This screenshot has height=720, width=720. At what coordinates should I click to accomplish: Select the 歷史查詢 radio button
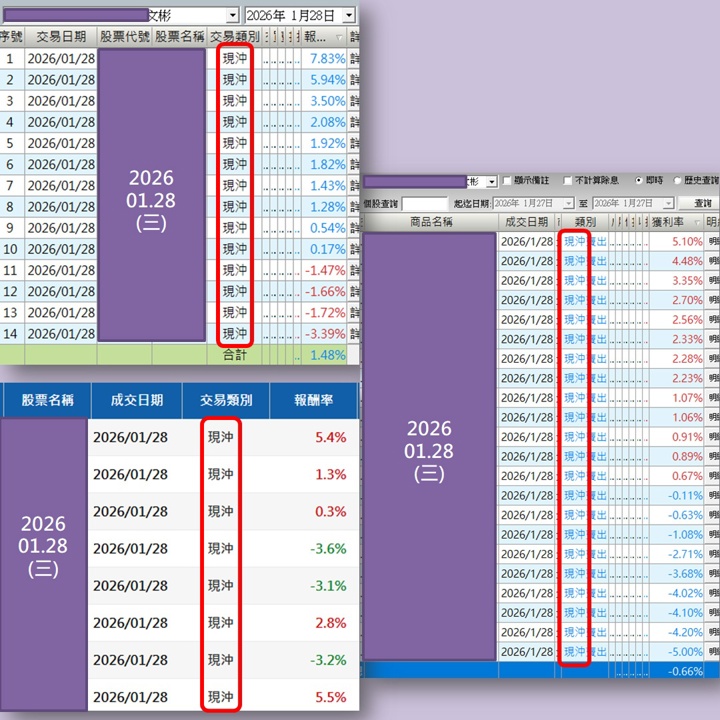(x=677, y=180)
